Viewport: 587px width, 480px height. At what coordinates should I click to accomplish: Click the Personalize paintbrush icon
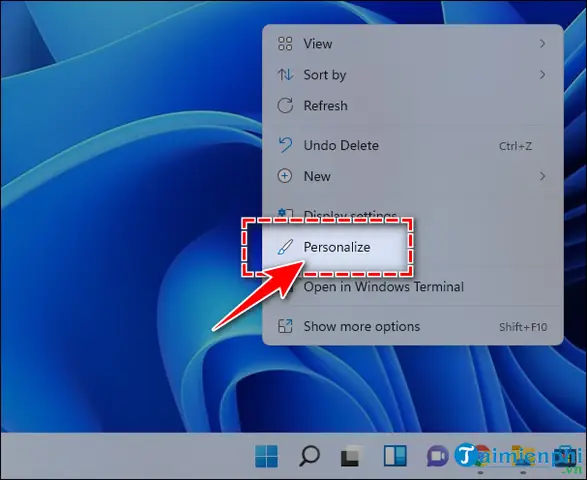click(285, 247)
